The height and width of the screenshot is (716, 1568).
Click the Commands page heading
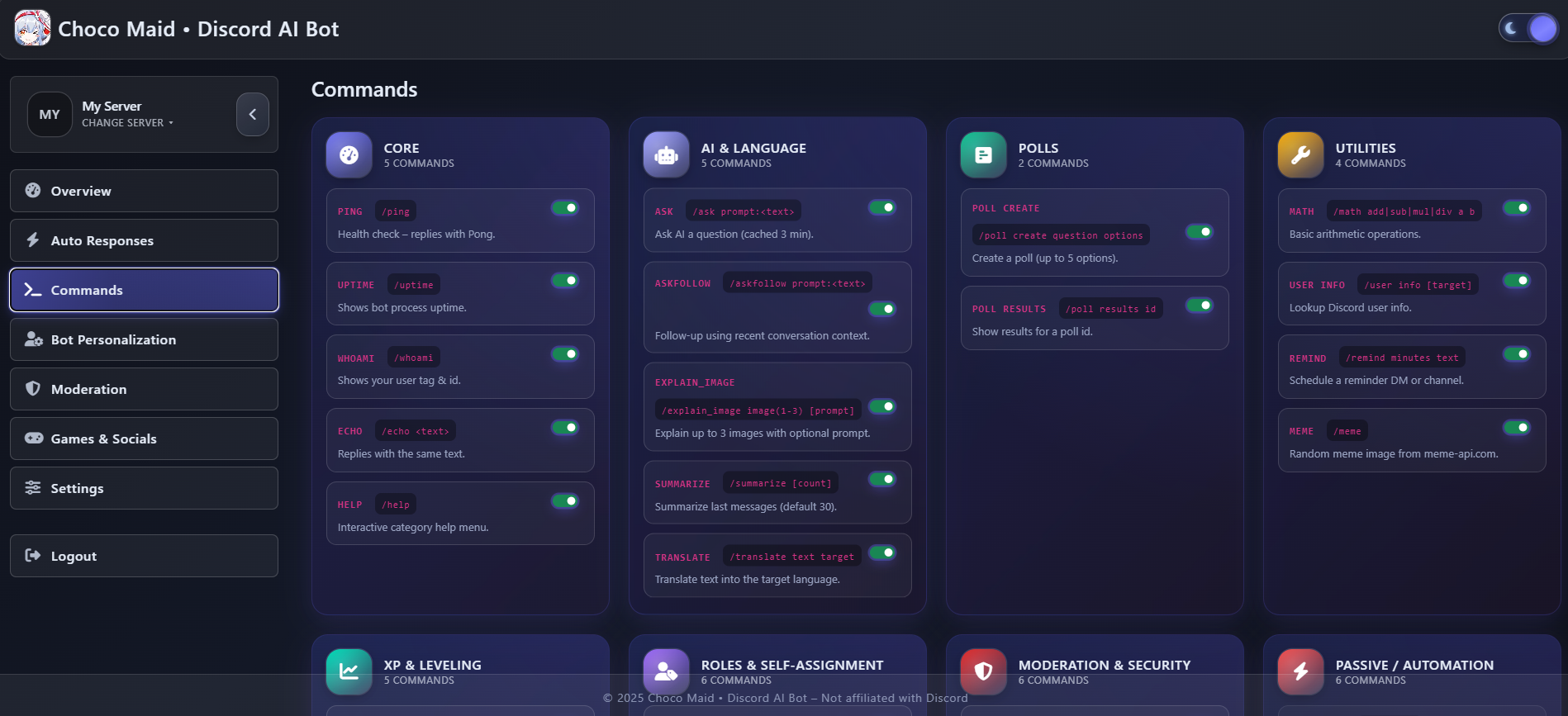coord(364,89)
